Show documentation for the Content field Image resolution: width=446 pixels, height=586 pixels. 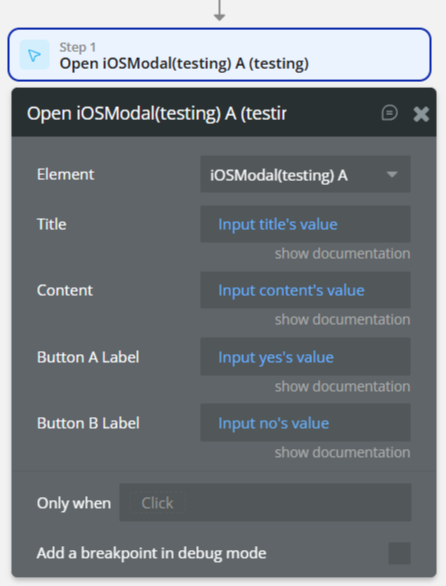click(x=342, y=320)
